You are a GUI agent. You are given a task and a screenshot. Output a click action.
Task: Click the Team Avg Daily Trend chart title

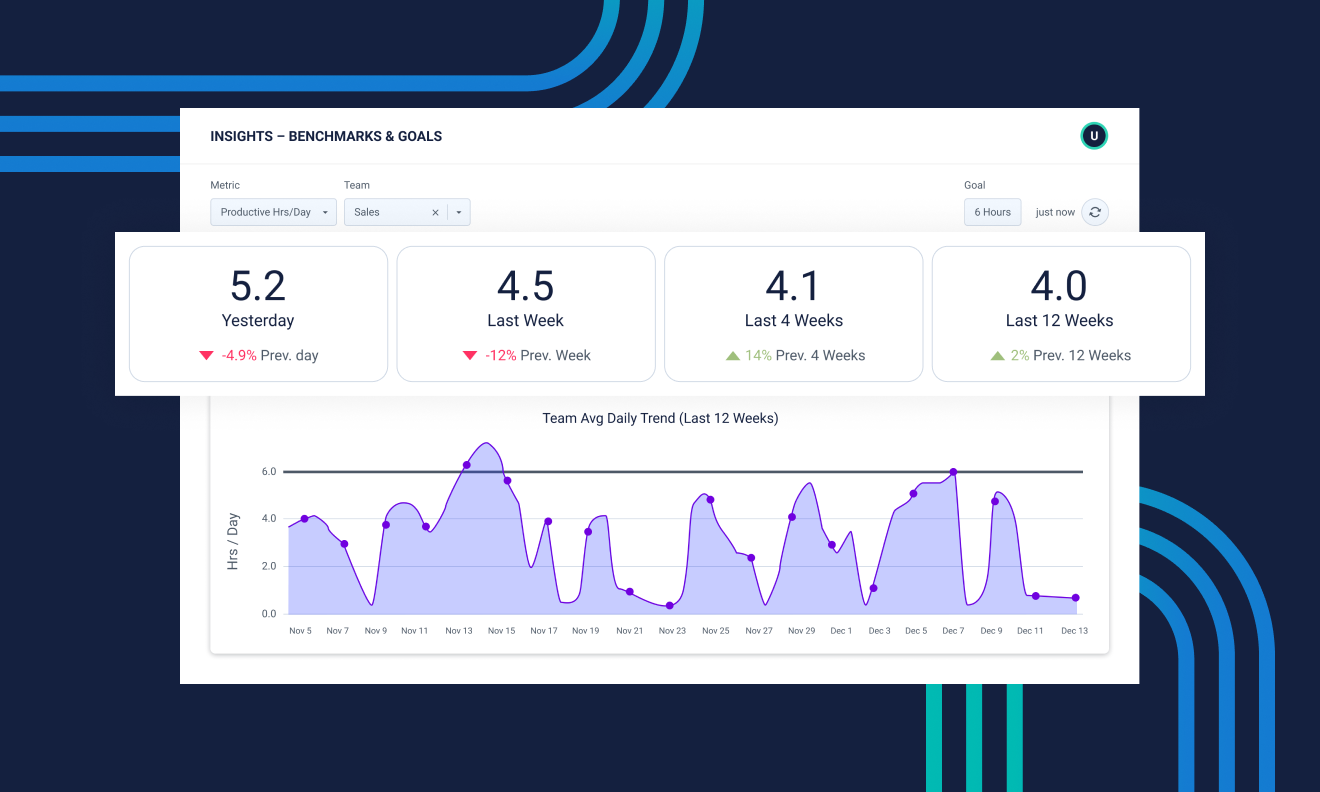[x=660, y=418]
